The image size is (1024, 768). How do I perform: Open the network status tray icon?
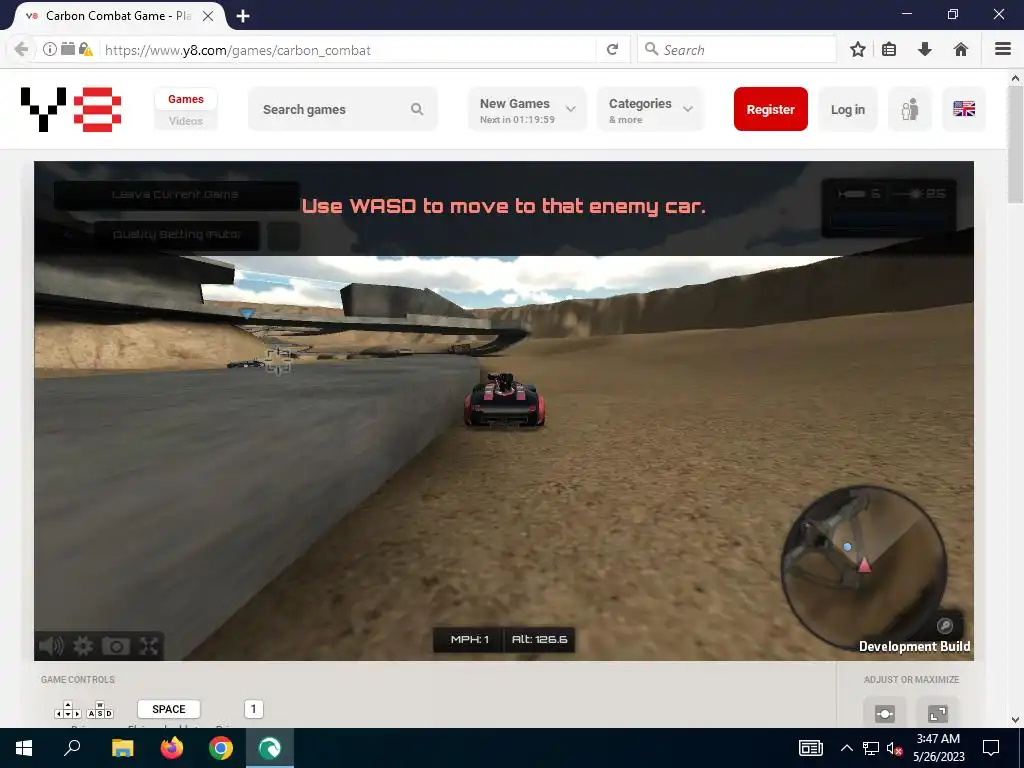(x=871, y=748)
